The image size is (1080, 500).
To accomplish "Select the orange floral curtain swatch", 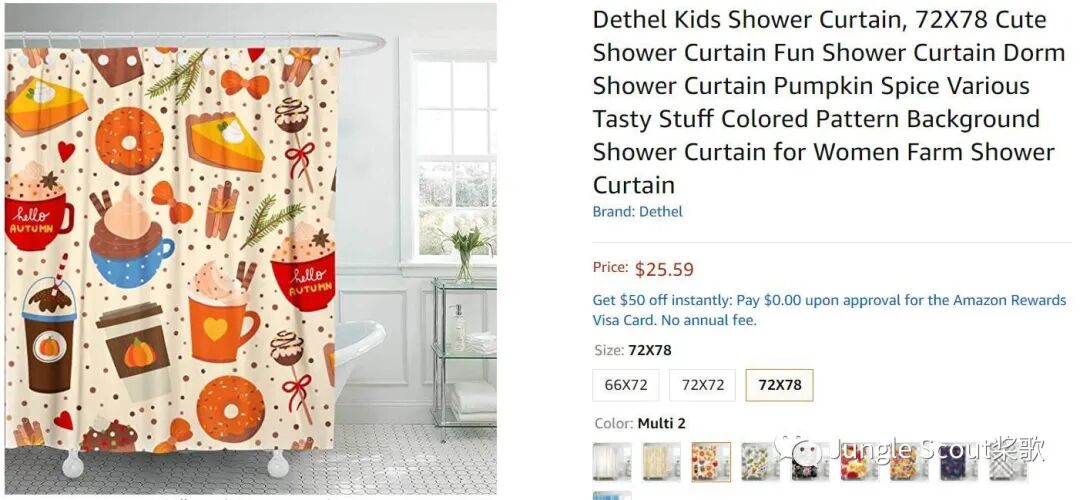I will point(909,461).
